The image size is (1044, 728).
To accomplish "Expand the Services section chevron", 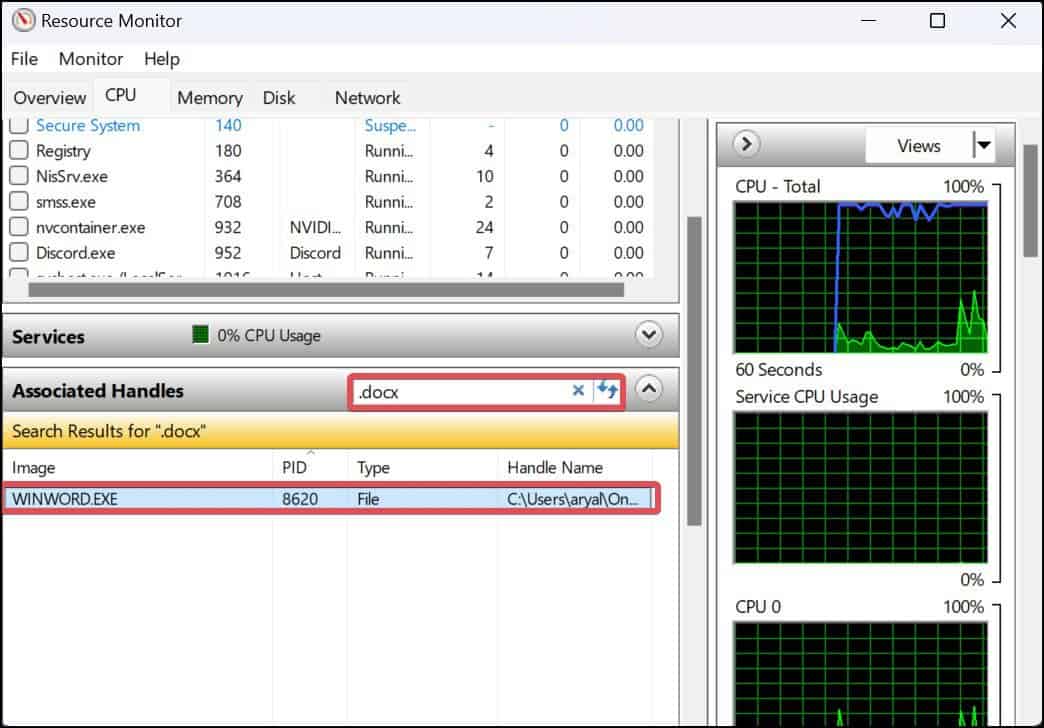I will pyautogui.click(x=649, y=334).
